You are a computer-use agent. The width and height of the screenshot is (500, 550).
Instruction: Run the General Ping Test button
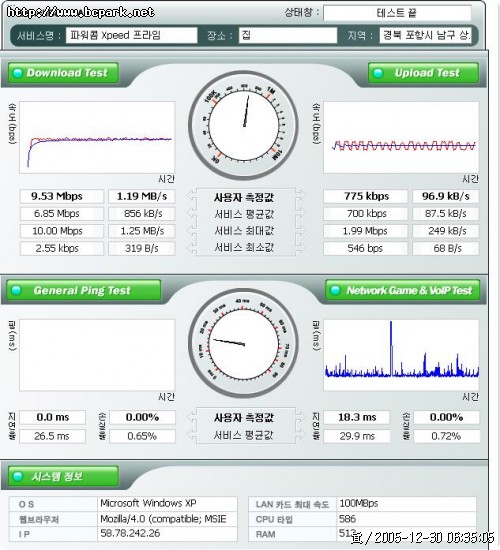(x=84, y=290)
